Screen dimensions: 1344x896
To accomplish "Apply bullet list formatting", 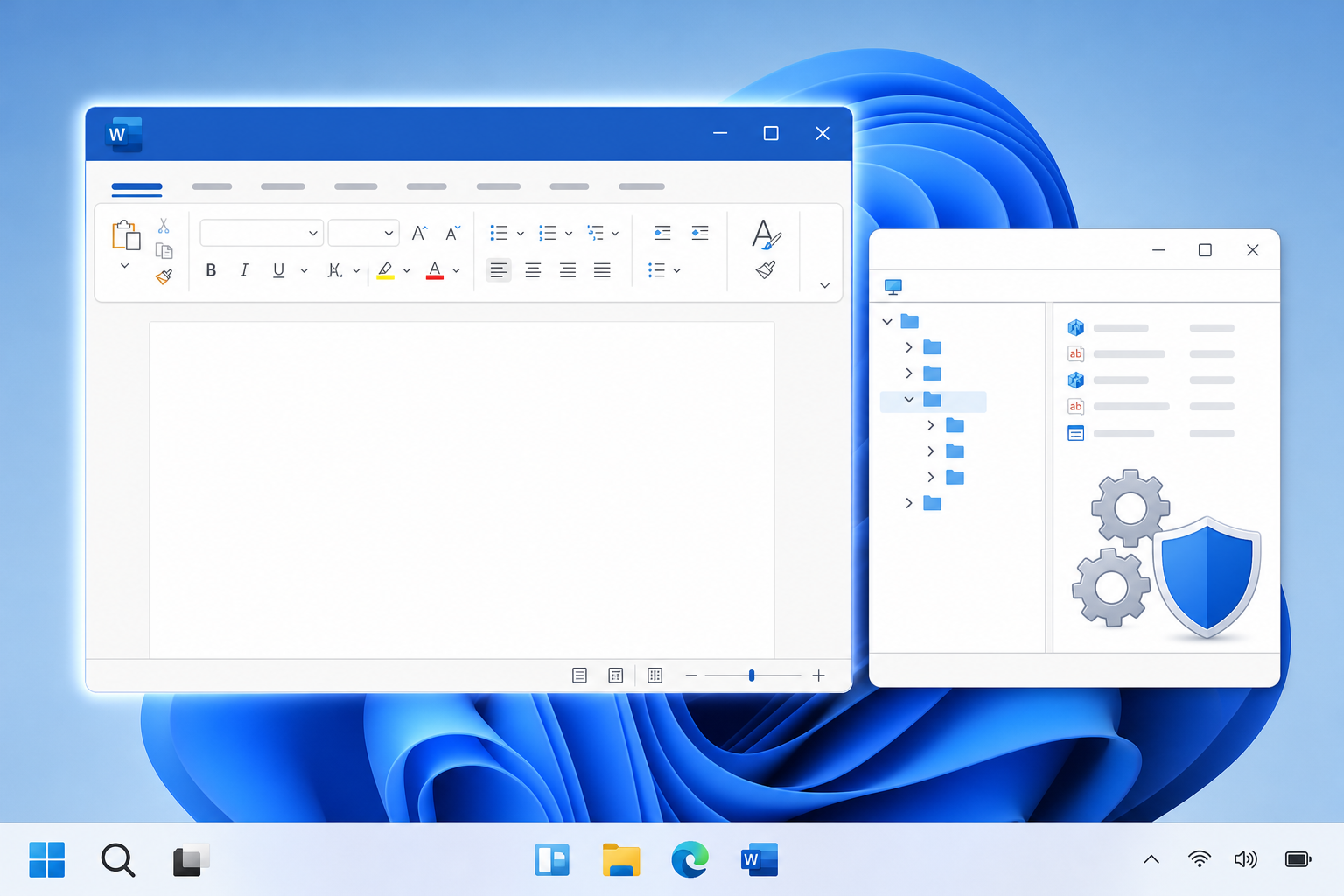I will click(499, 233).
